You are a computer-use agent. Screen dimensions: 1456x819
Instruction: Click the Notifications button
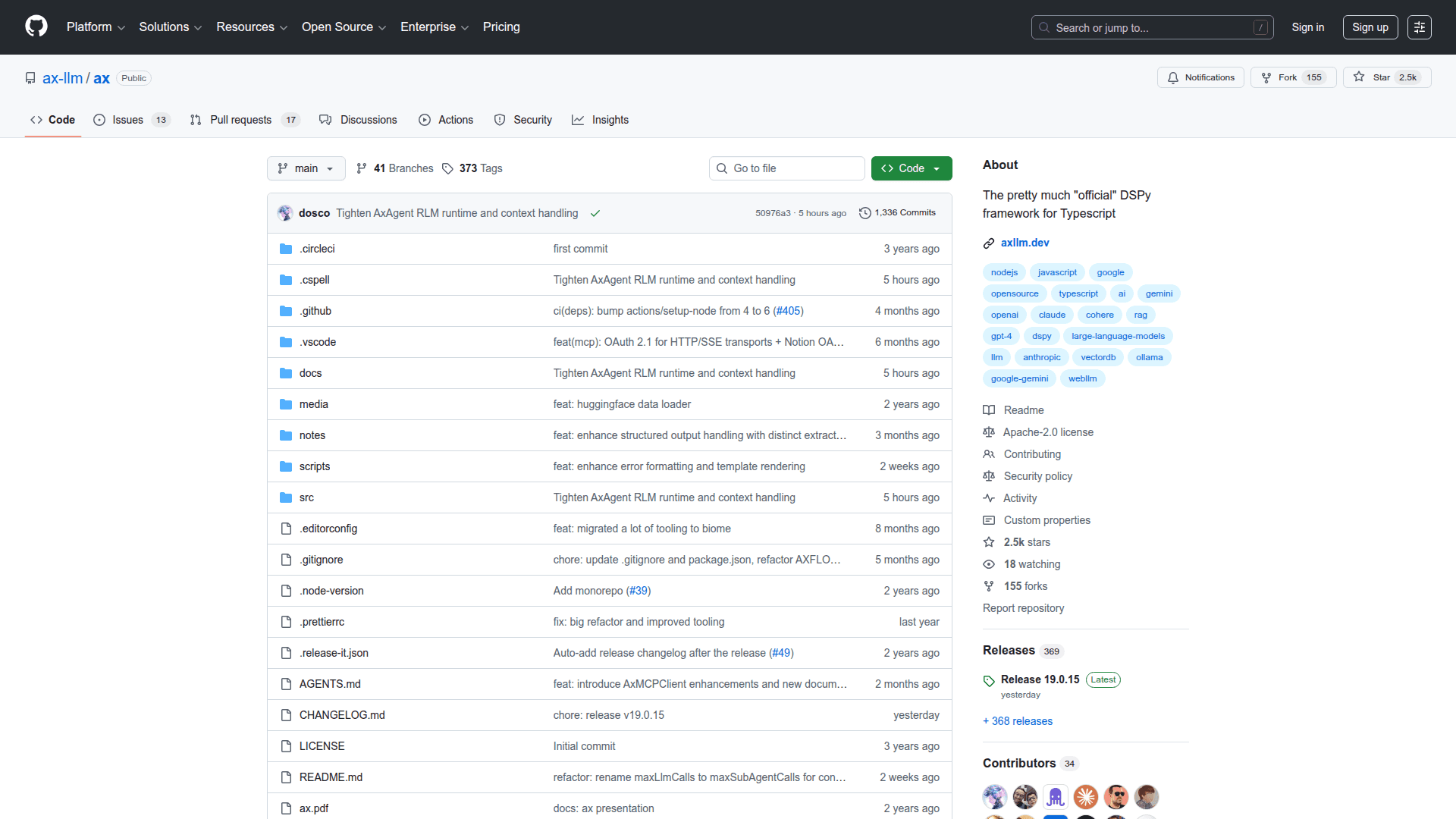tap(1200, 77)
